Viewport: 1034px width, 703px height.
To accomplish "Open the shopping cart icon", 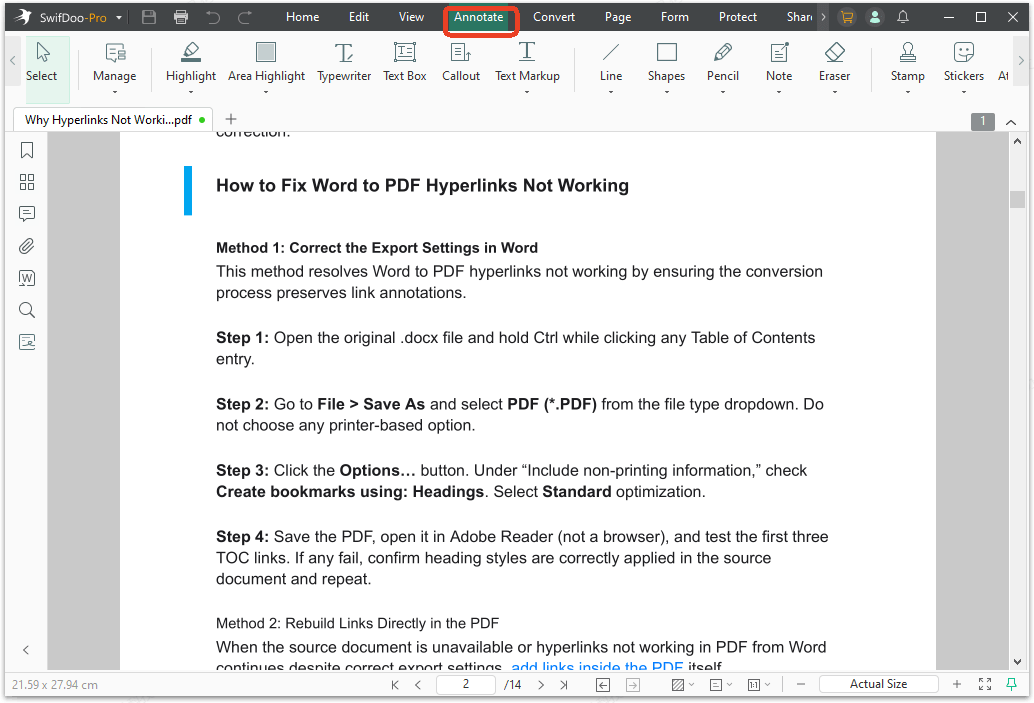I will [847, 17].
